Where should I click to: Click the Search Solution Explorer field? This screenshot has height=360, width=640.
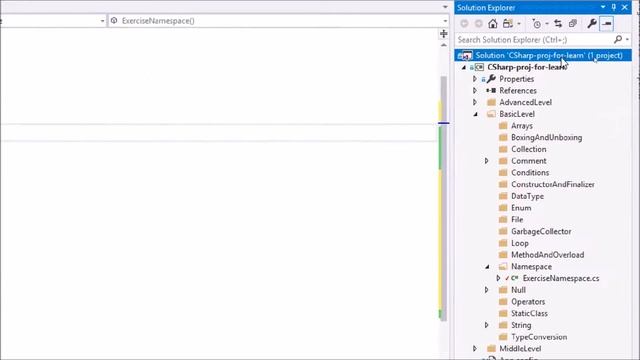click(535, 40)
